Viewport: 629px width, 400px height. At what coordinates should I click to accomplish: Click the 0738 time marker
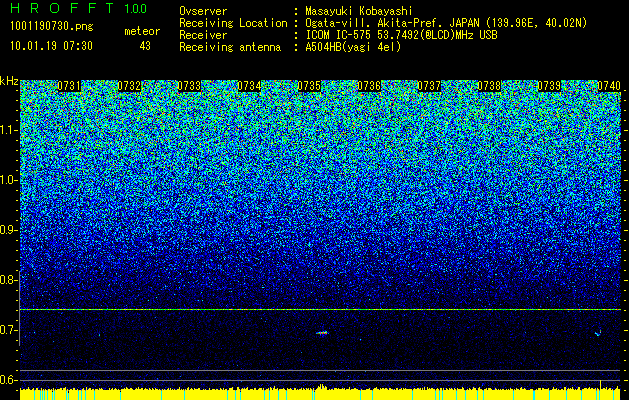(489, 86)
